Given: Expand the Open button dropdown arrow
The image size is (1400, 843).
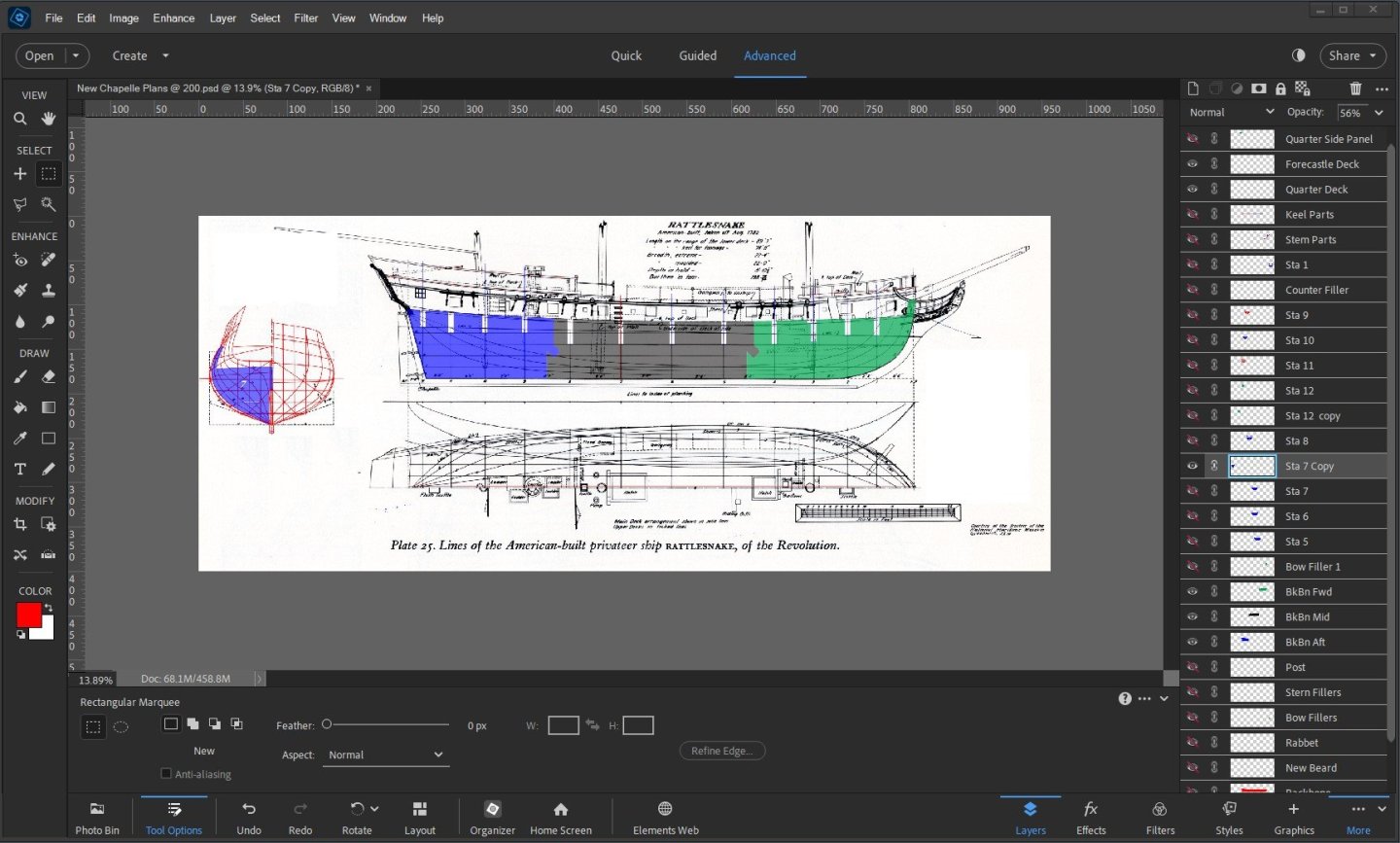Looking at the screenshot, I should click(76, 55).
